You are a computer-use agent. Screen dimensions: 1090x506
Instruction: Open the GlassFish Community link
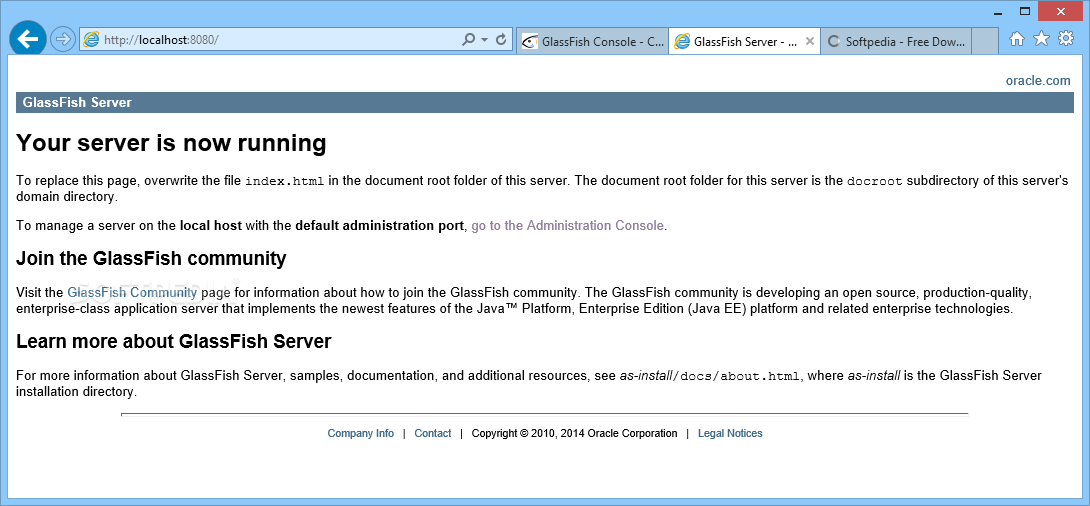coord(132,292)
